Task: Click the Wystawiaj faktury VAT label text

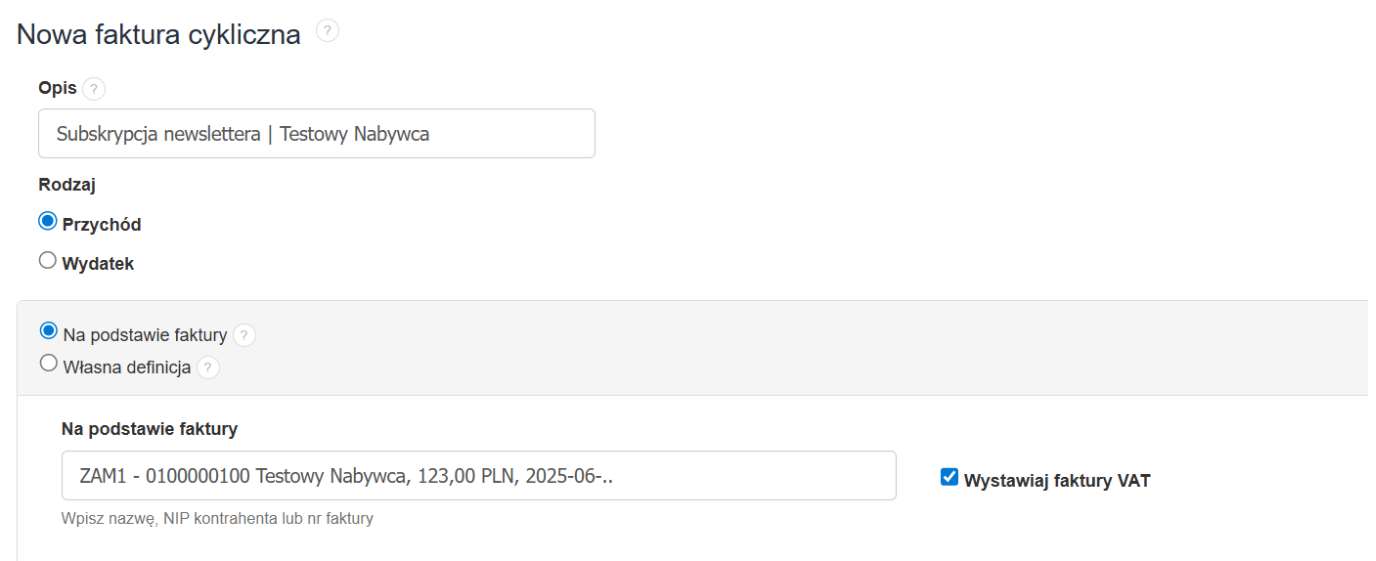Action: 1057,481
